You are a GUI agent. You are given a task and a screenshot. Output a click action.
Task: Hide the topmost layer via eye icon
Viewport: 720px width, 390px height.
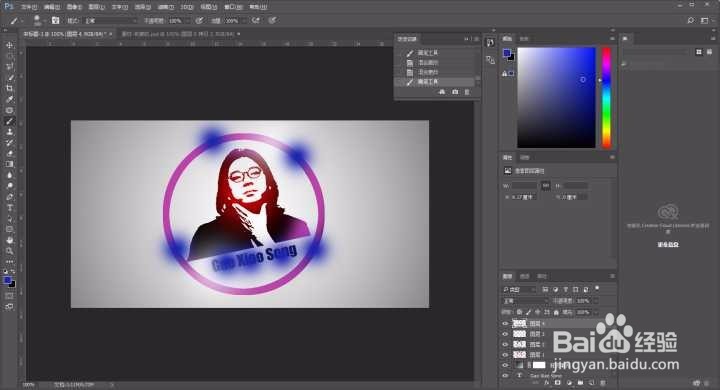tap(505, 324)
